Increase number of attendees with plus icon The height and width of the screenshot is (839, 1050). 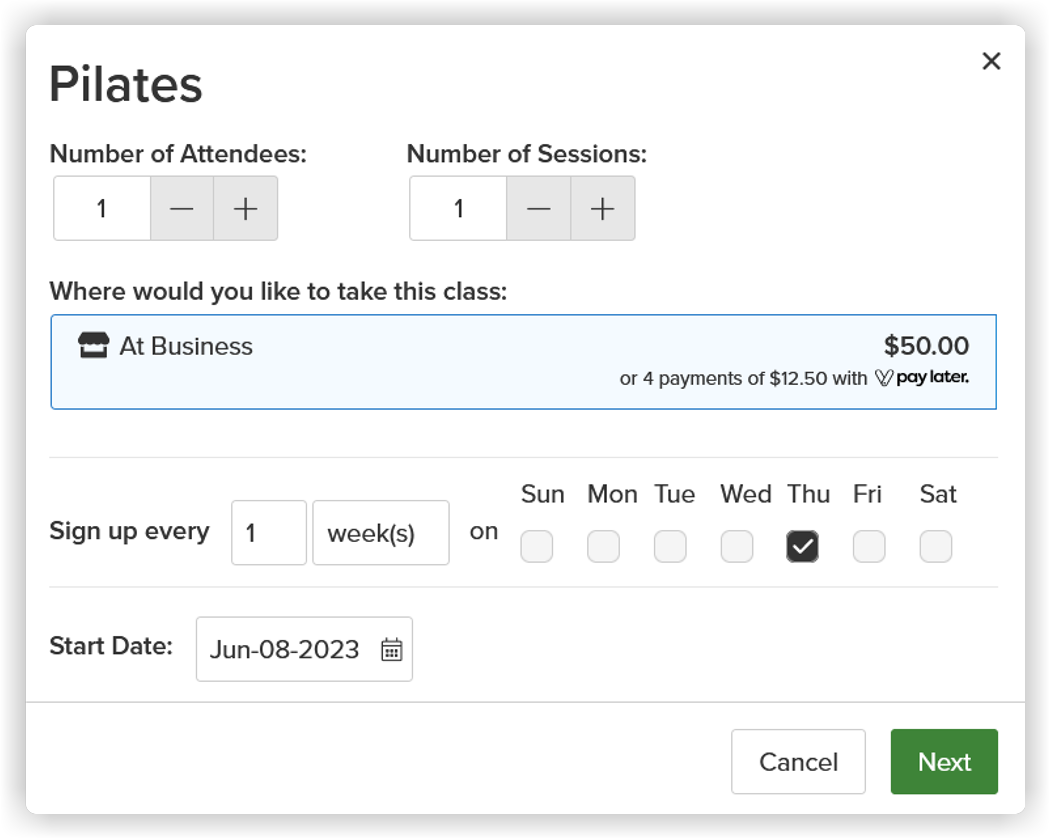point(246,208)
